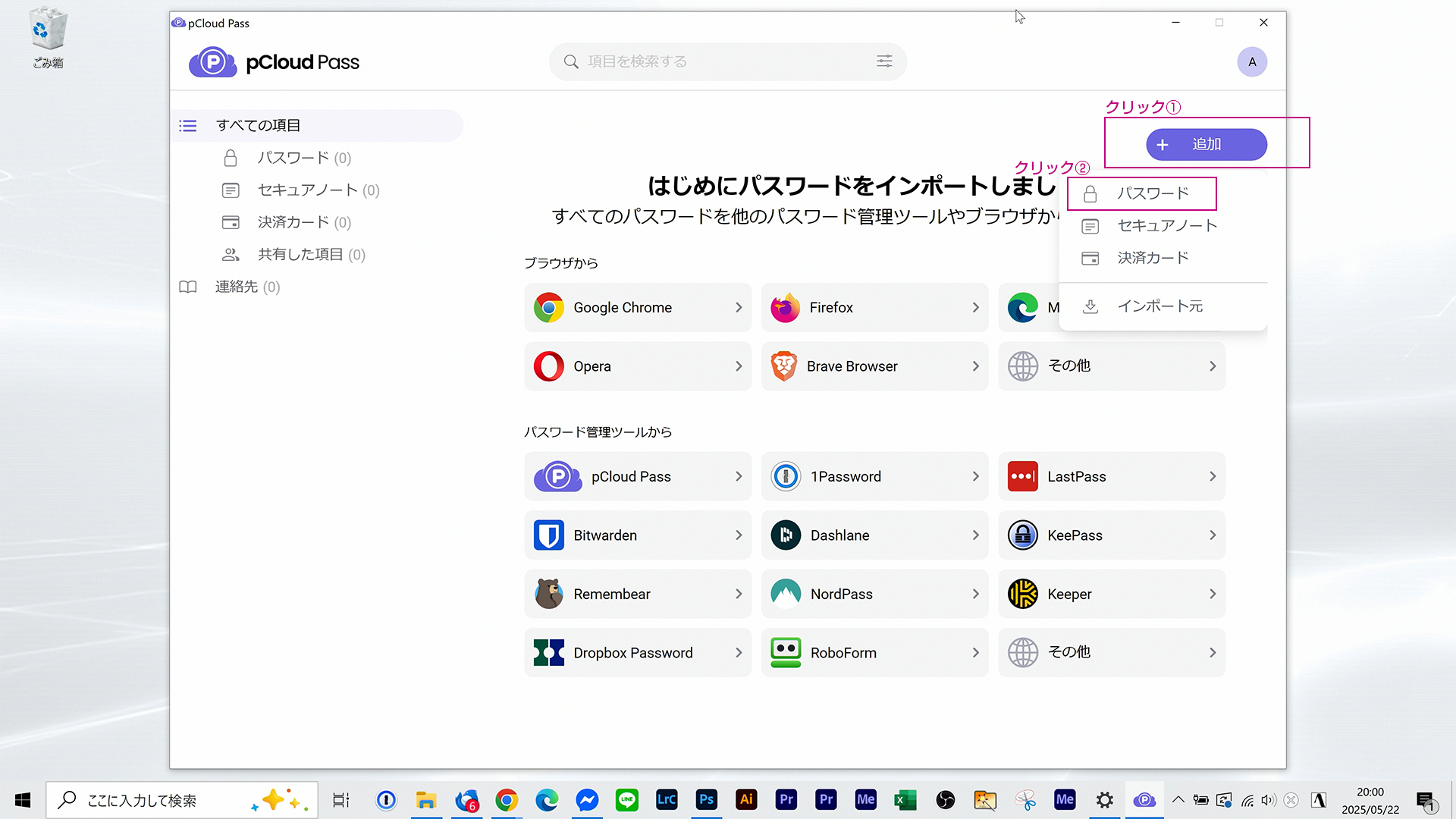Click the 1Password icon
Image resolution: width=1456 pixels, height=819 pixels.
[x=786, y=476]
